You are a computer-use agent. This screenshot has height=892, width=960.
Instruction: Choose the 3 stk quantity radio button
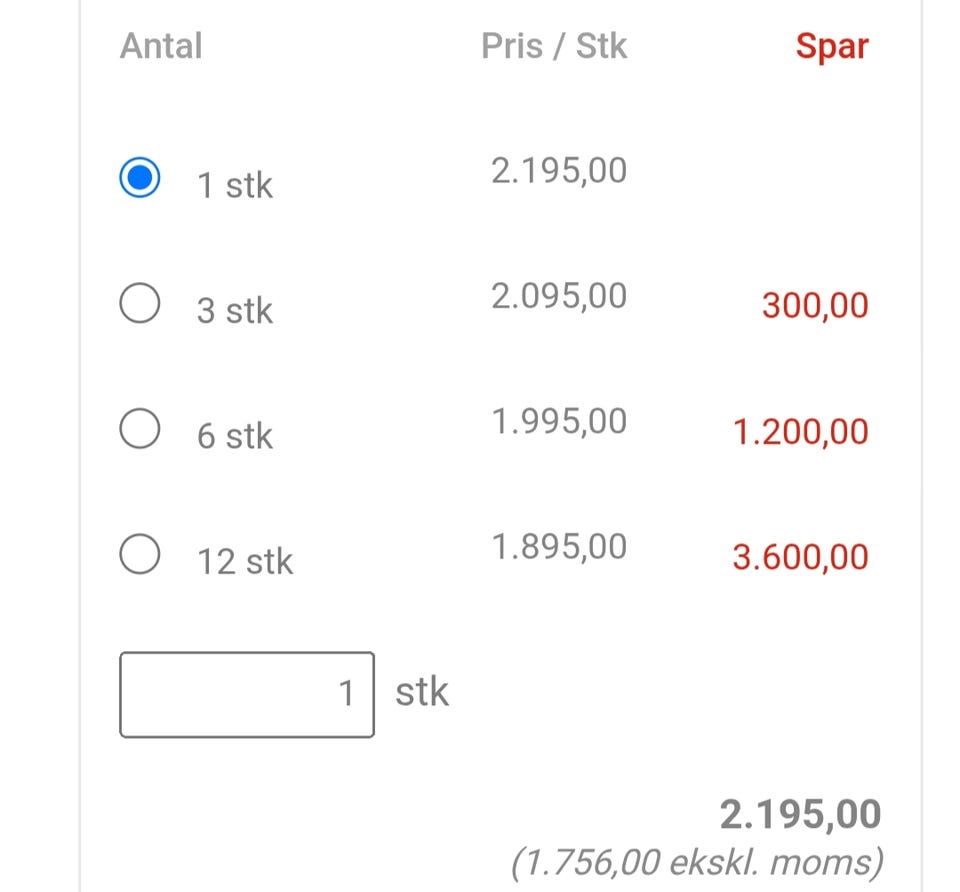pyautogui.click(x=140, y=304)
